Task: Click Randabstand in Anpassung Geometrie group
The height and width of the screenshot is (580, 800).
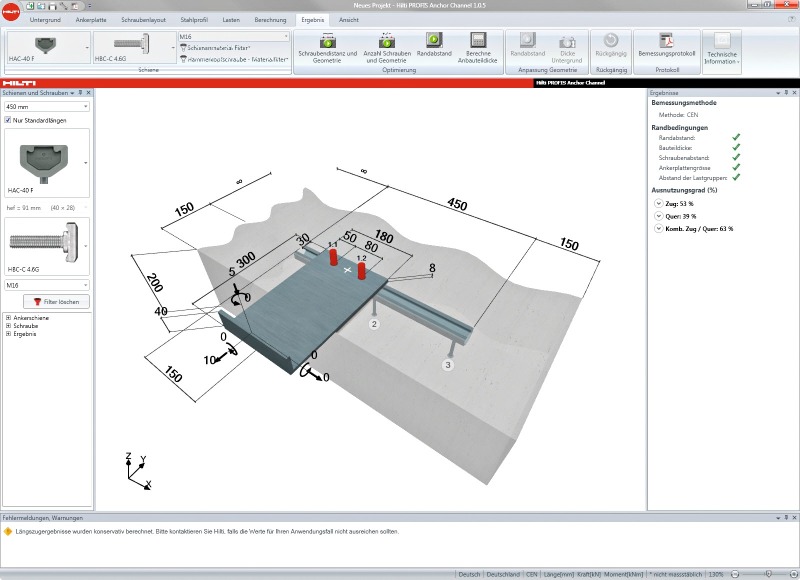Action: [x=528, y=45]
